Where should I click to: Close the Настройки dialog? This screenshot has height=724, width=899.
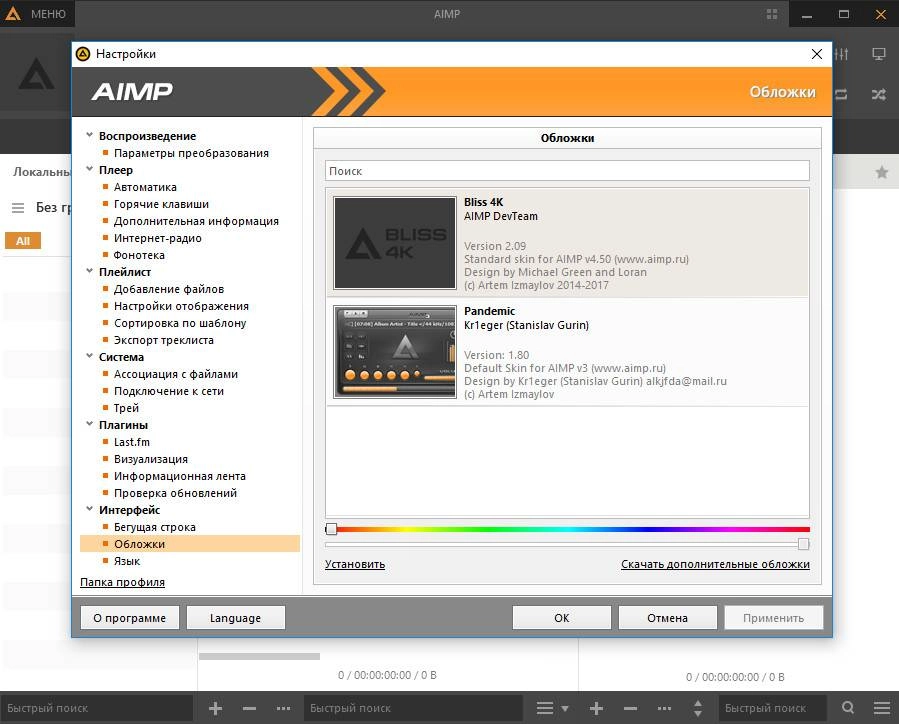click(817, 54)
